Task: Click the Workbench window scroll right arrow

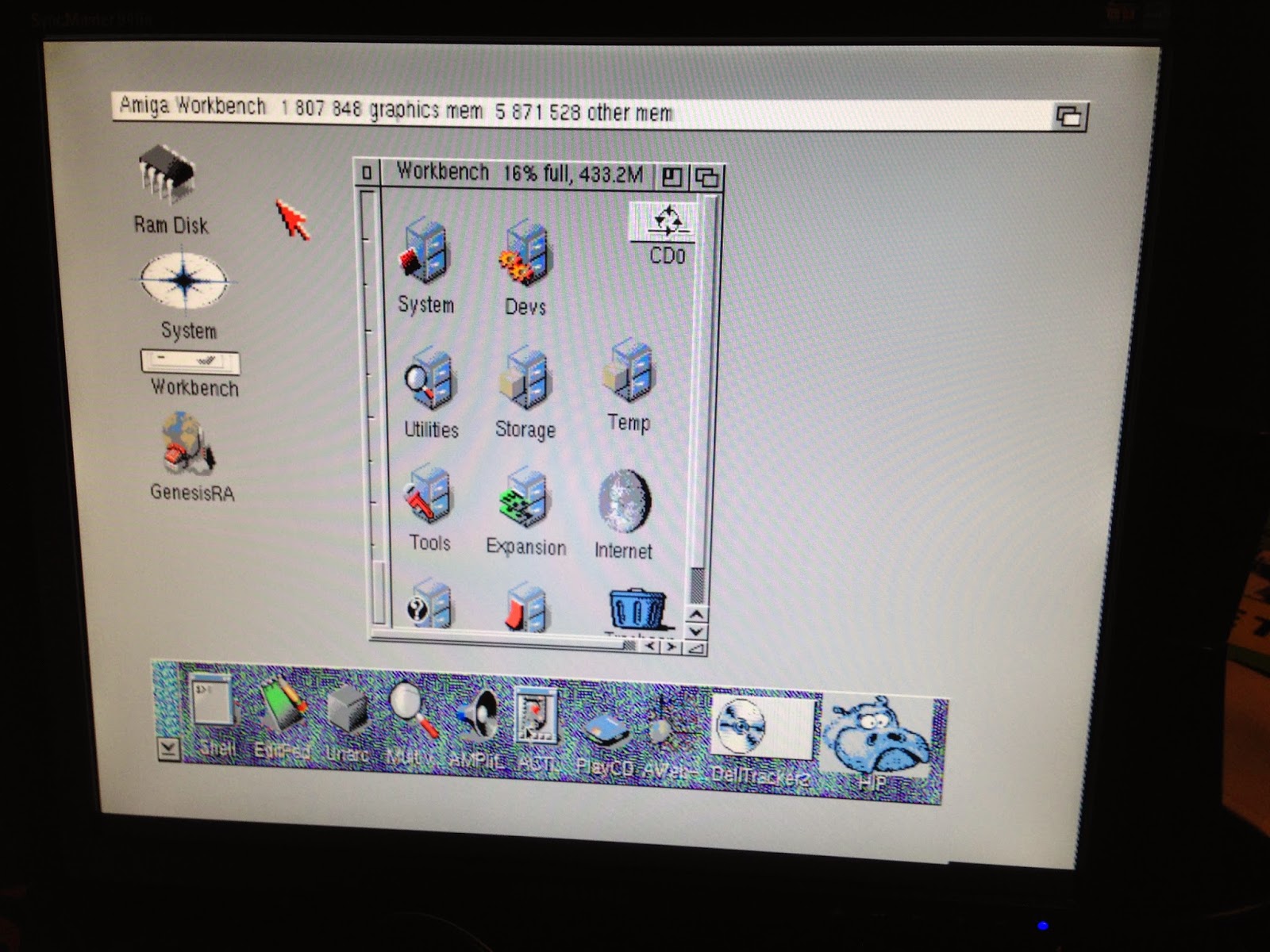Action: [x=671, y=647]
